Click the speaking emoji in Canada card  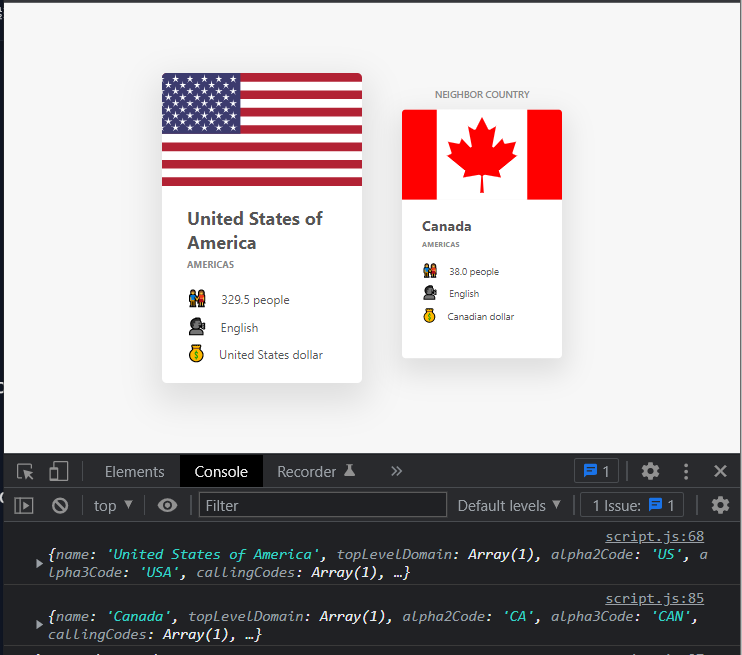tap(429, 292)
